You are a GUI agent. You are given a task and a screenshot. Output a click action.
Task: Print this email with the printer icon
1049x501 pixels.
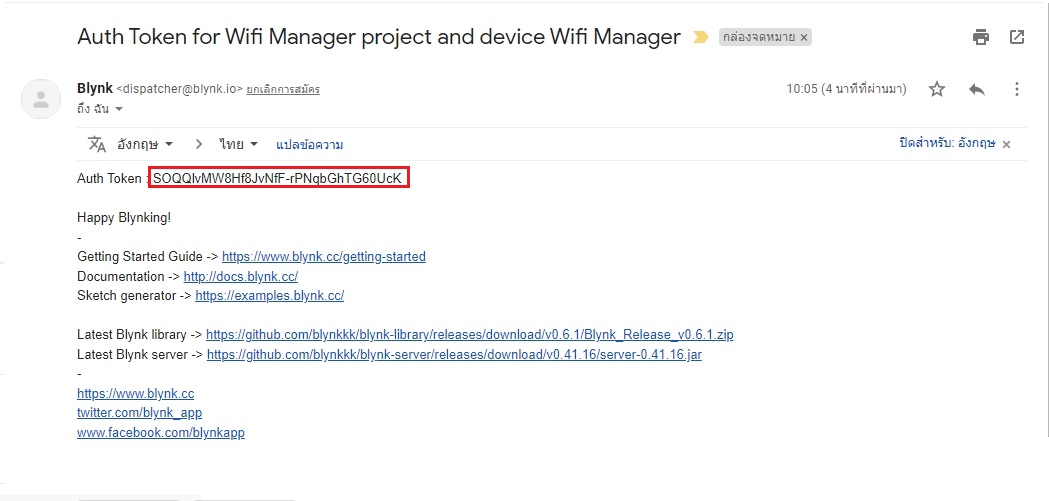981,37
